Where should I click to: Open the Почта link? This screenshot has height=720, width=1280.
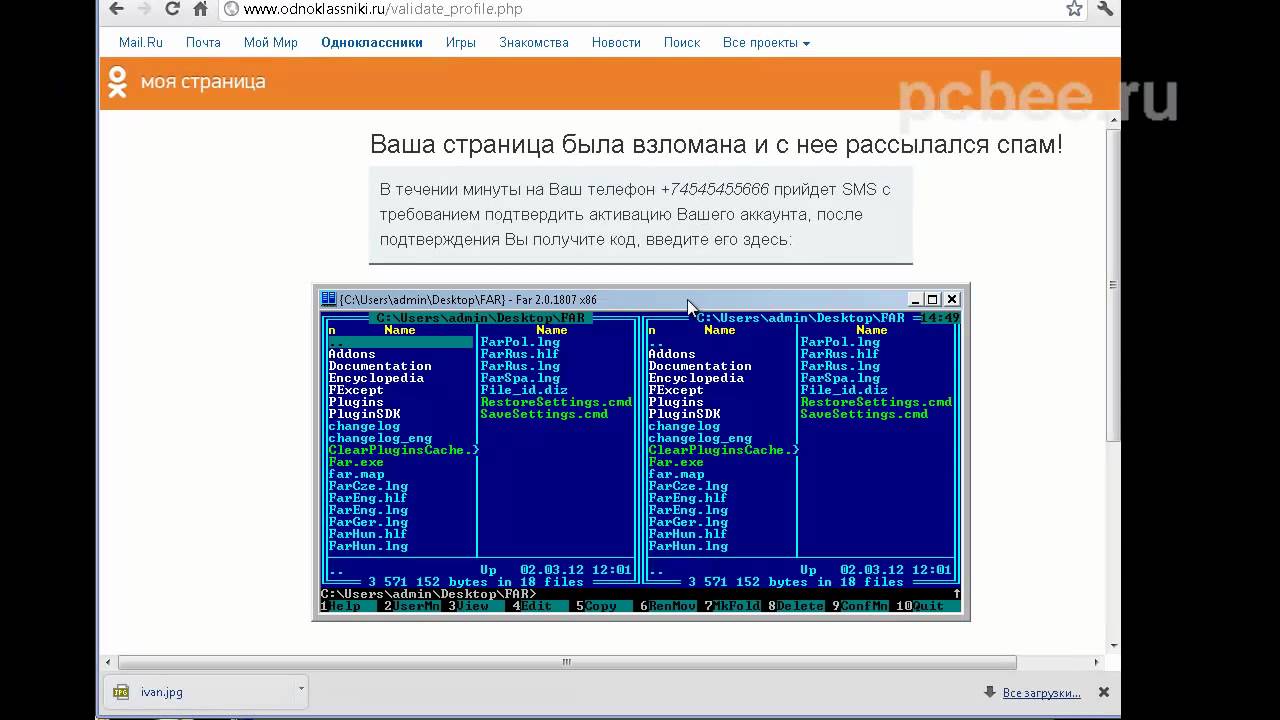click(203, 43)
